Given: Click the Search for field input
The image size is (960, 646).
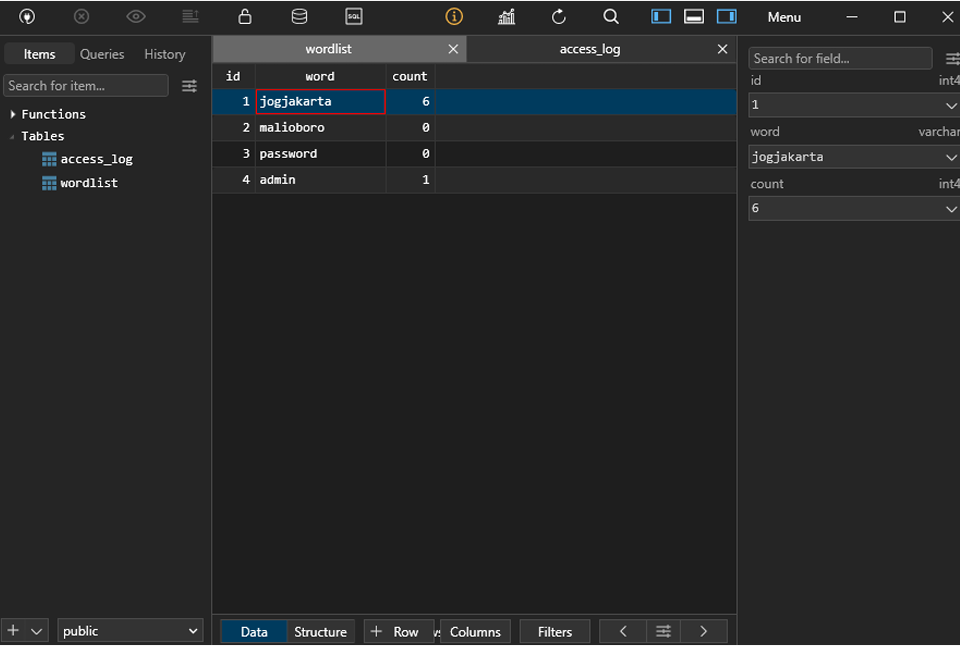Looking at the screenshot, I should [x=840, y=59].
